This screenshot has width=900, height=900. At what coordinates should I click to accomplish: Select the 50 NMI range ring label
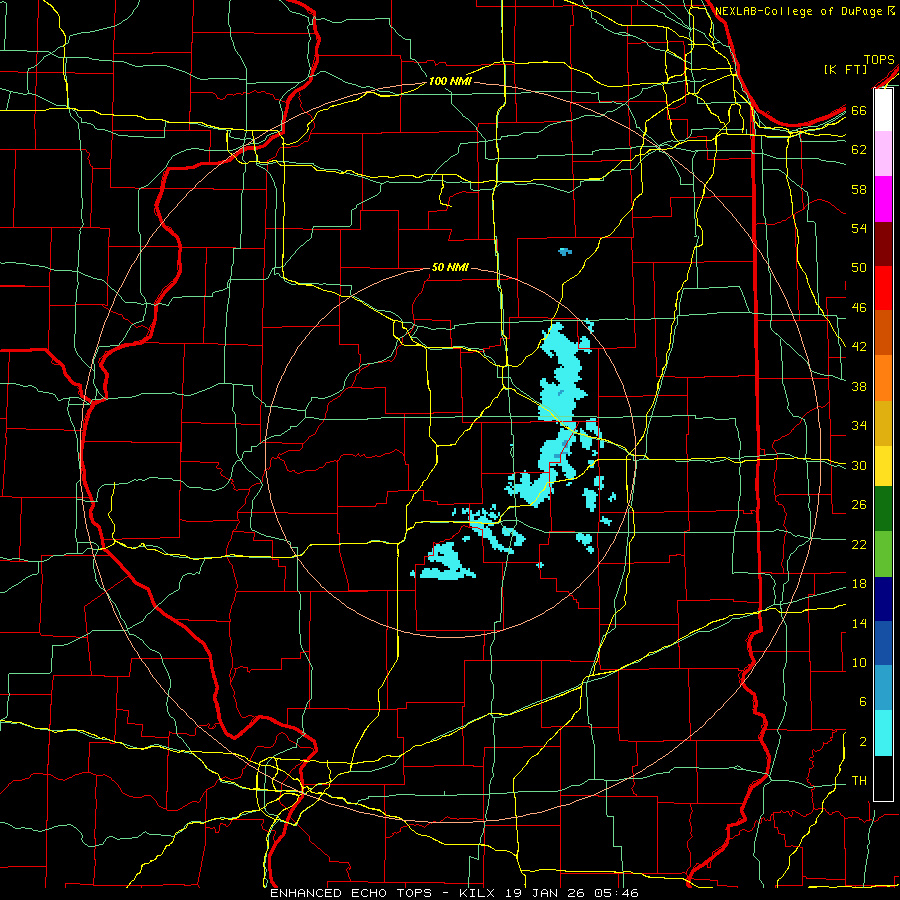coord(450,267)
